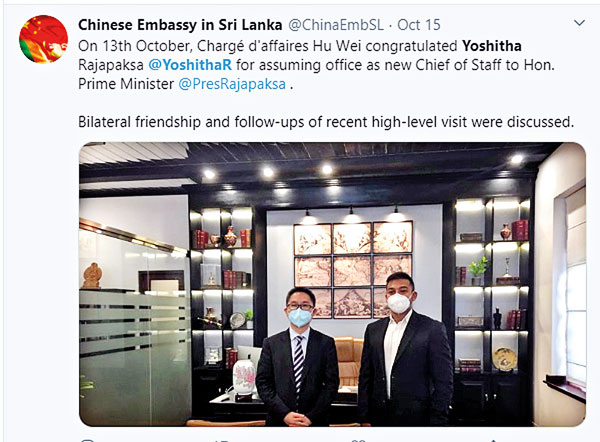Image resolution: width=600 pixels, height=442 pixels.
Task: Expand the tweet options chevron menu
Action: [580, 23]
